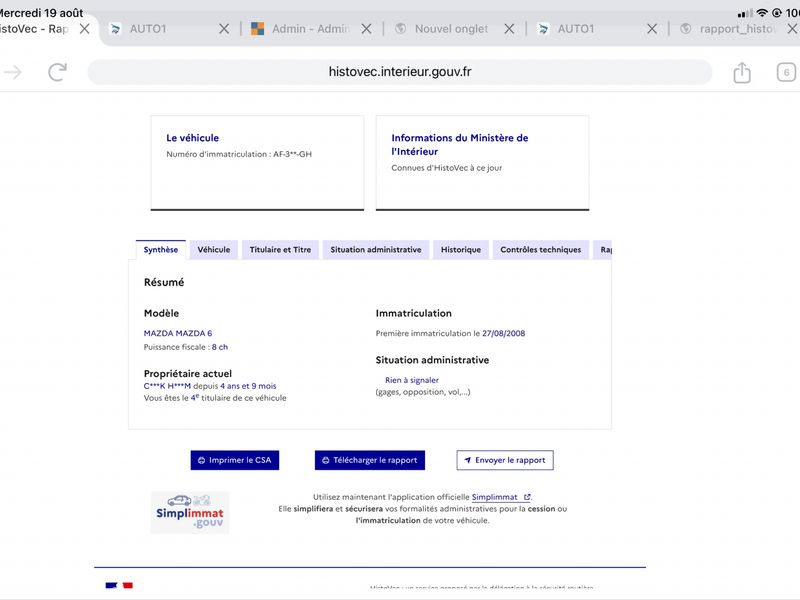Click the external-link icon after Simplimmat

tap(527, 496)
